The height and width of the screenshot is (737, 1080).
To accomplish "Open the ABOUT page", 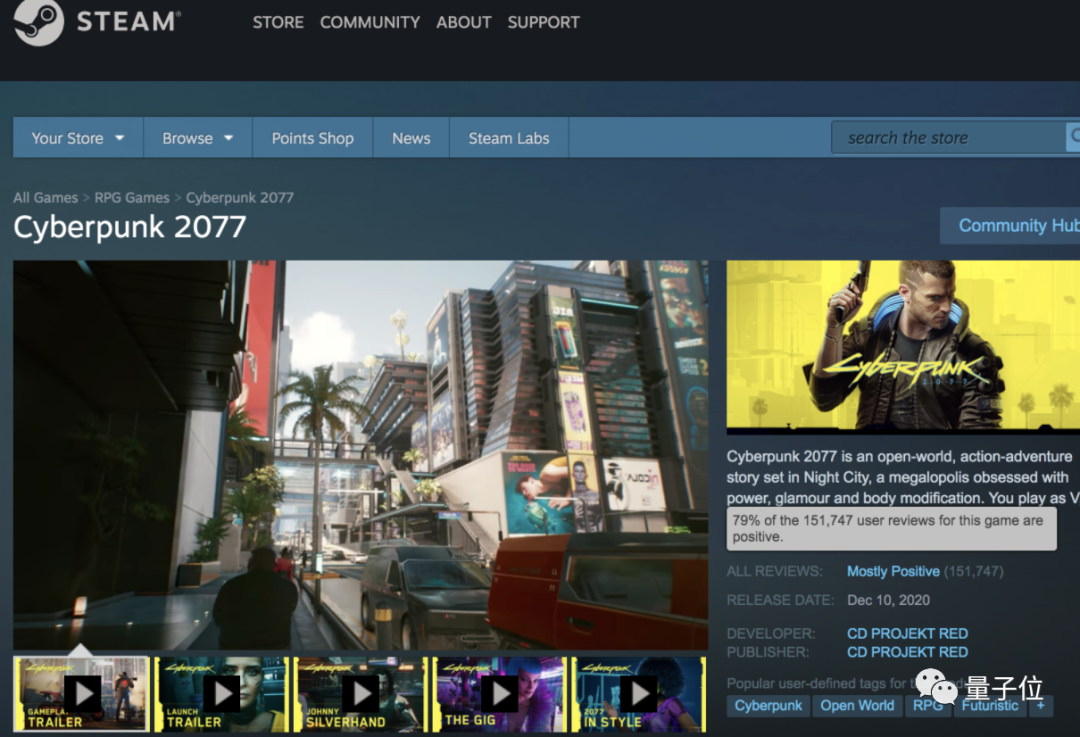I will tap(464, 23).
